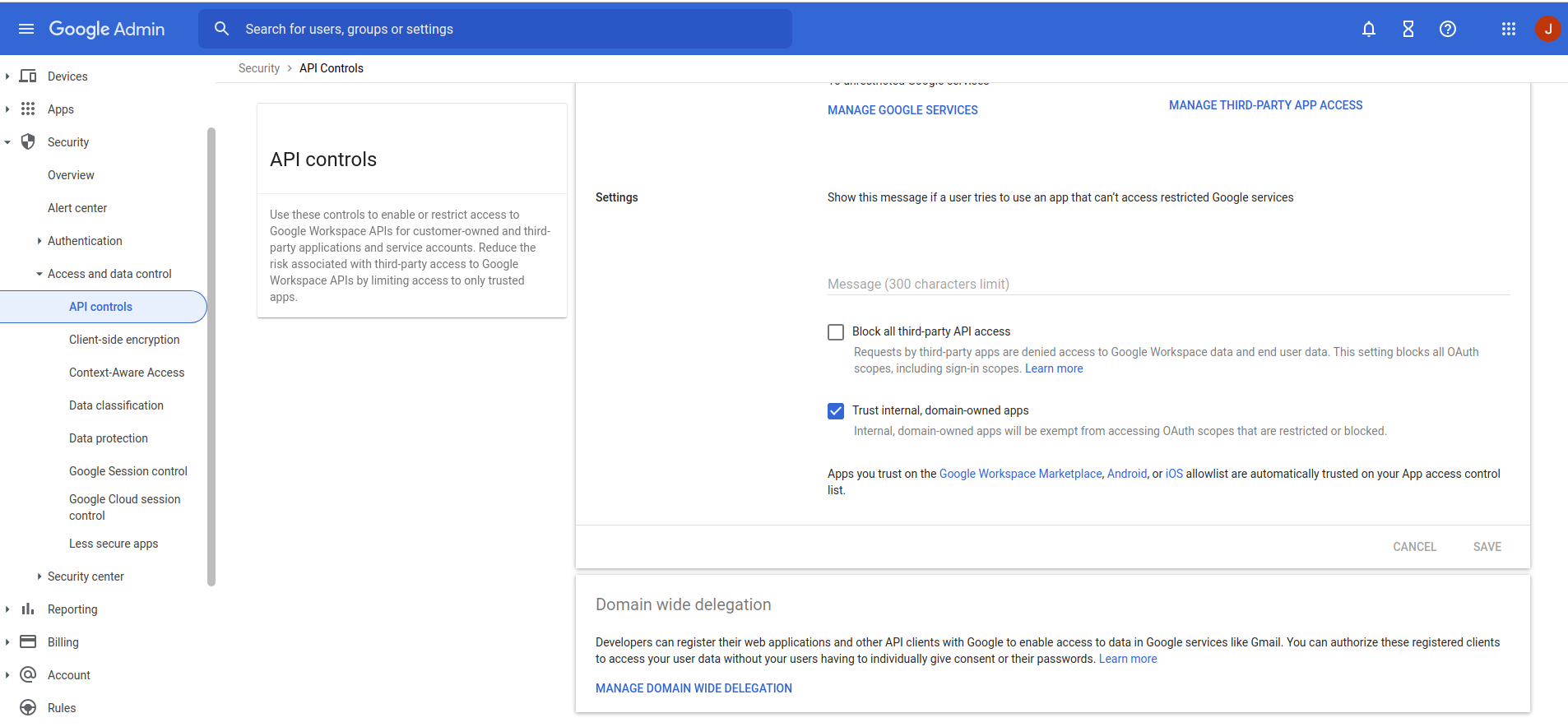Open Data protection
The image size is (1568, 727).
109,438
